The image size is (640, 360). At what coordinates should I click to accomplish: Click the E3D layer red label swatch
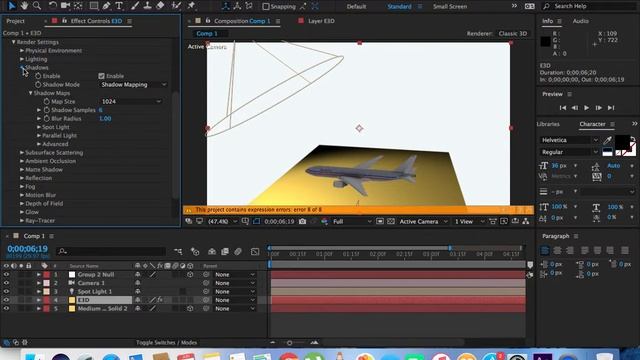pyautogui.click(x=47, y=300)
